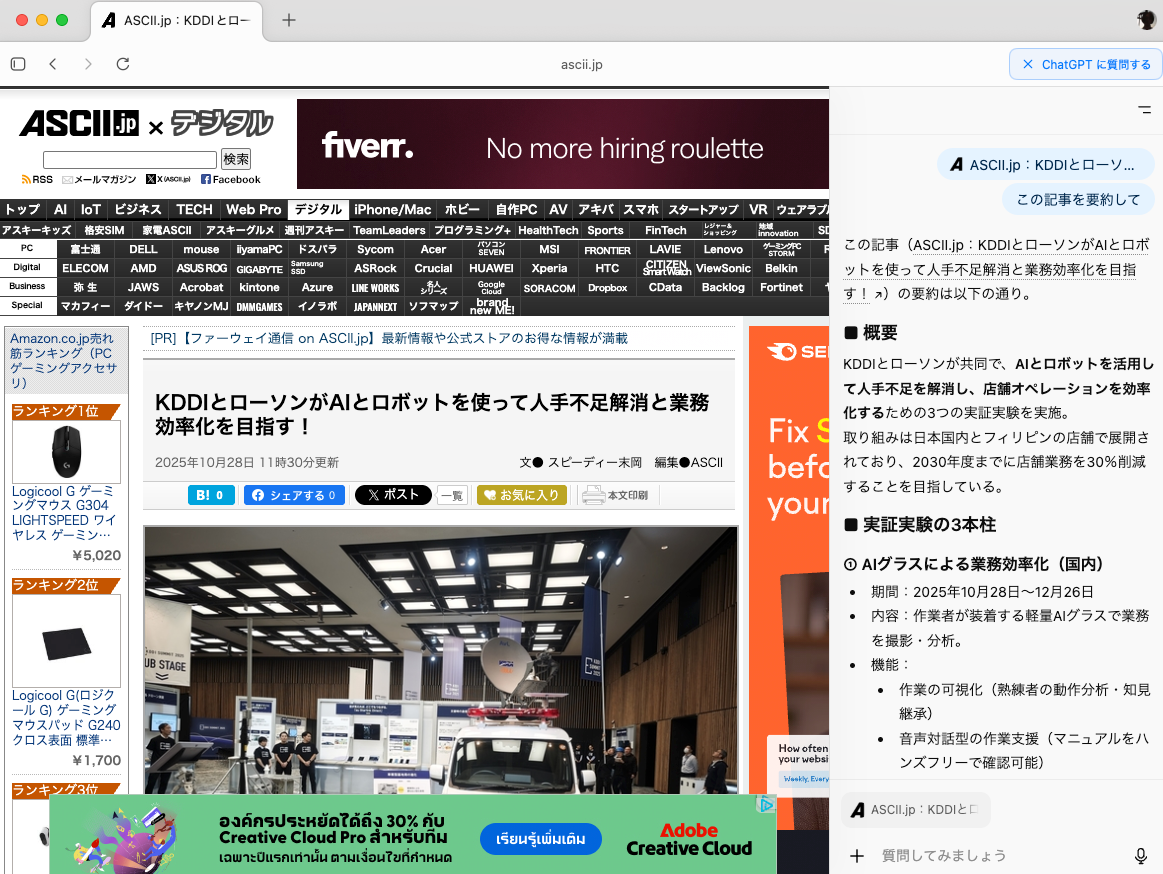
Task: Reload the ascii.jp page
Action: [x=123, y=64]
